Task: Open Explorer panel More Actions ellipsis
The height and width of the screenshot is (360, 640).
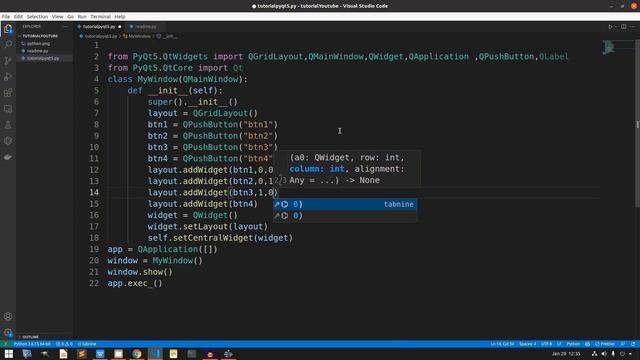Action: click(65, 27)
